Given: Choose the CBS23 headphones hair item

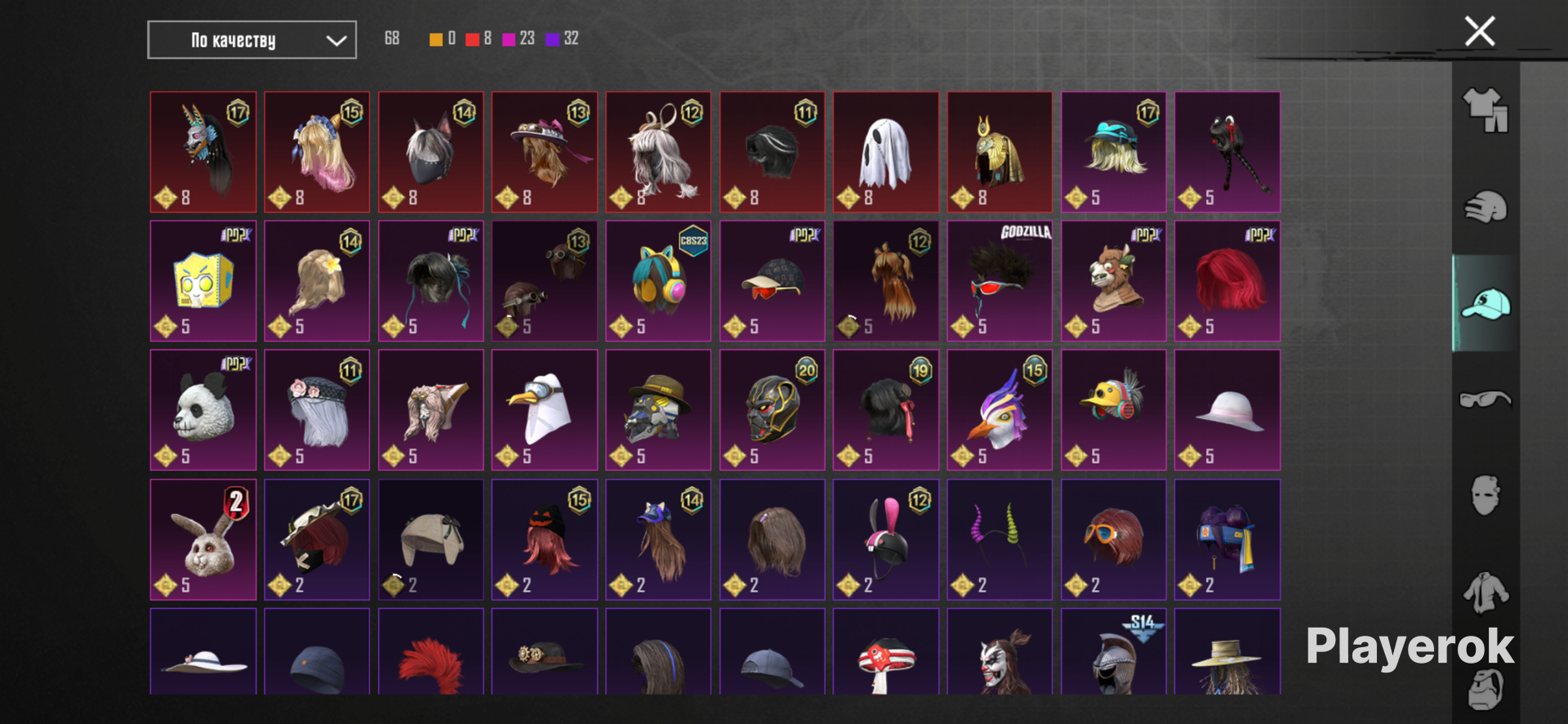Looking at the screenshot, I should tap(658, 281).
